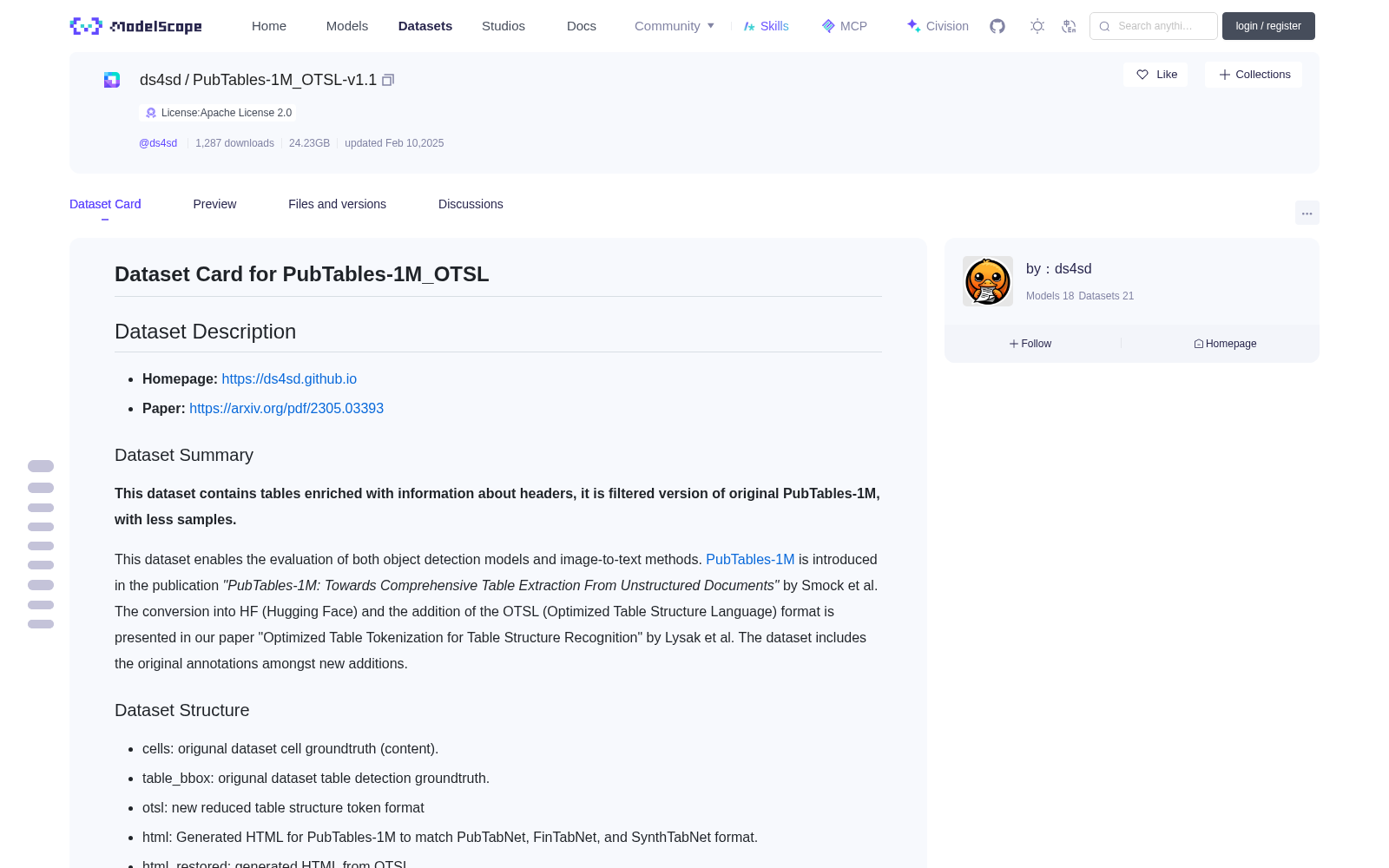1389x868 pixels.
Task: Click the "Dataset Structure" heading
Action: pyautogui.click(x=182, y=711)
